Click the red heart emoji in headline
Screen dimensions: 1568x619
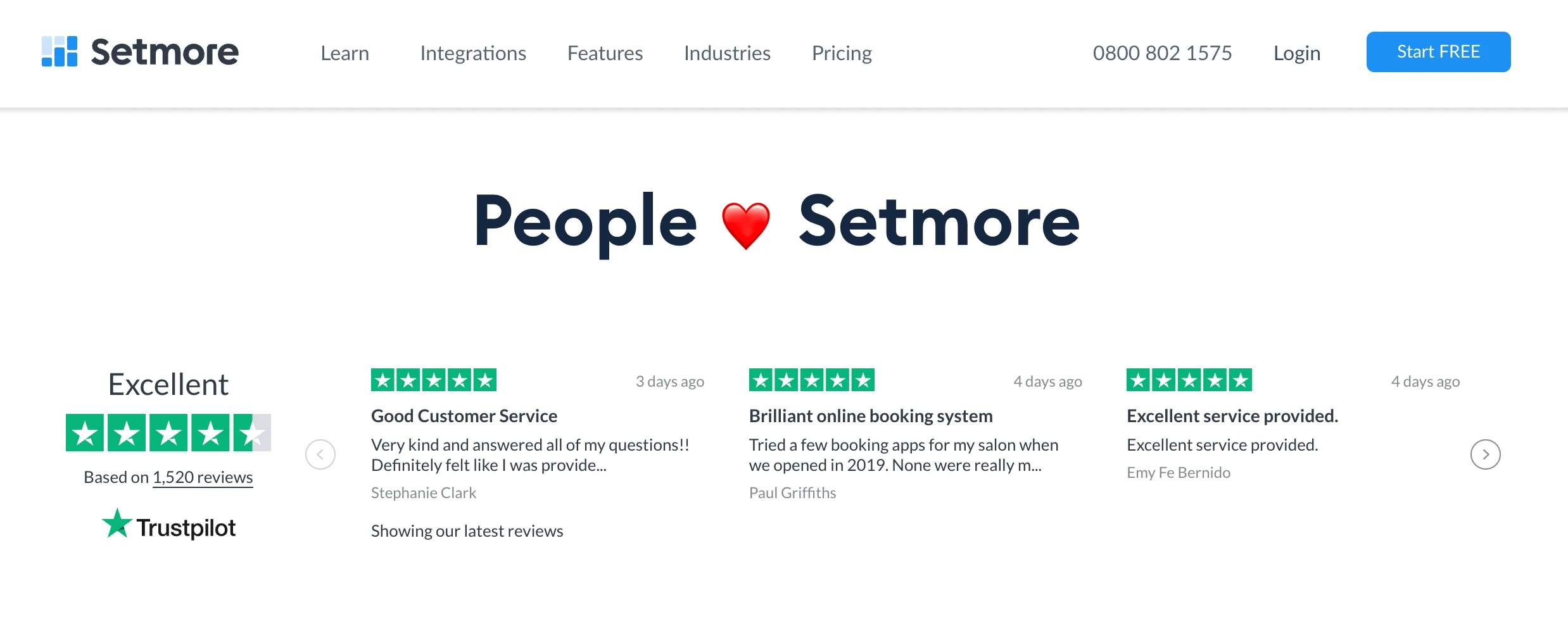click(x=746, y=225)
